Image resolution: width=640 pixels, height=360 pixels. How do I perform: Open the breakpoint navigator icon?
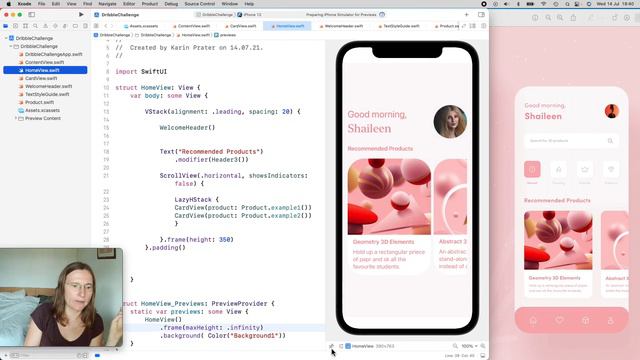point(75,26)
